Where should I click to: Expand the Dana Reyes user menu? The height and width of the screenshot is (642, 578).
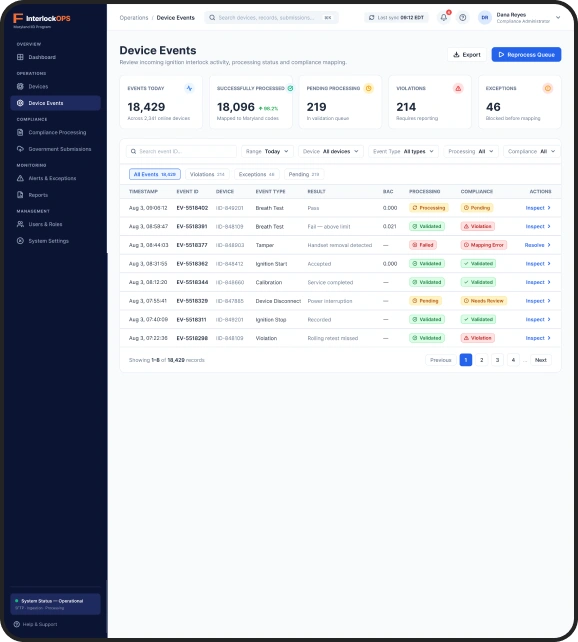point(558,18)
